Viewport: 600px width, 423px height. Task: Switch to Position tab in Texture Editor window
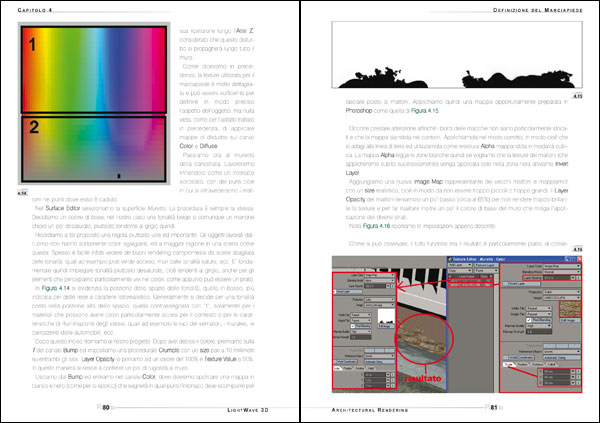click(523, 364)
